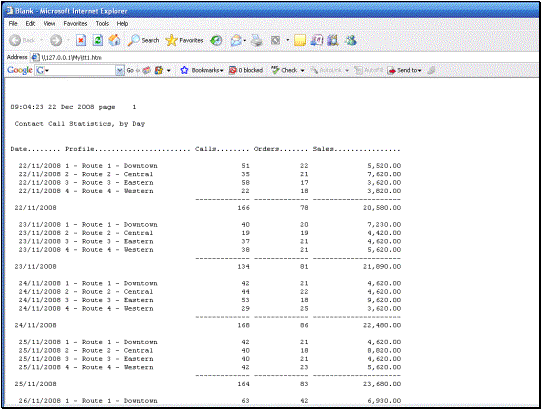Open the Google search box dropdown
Screen dimensions: 541x409
pos(120,70)
